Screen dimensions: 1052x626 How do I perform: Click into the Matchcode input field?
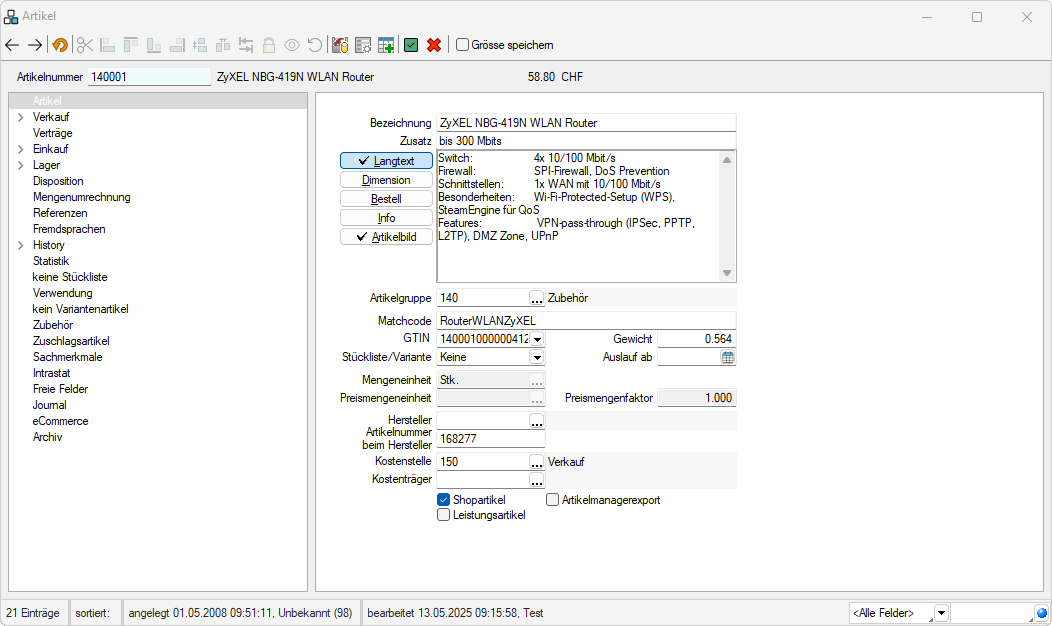click(x=586, y=320)
